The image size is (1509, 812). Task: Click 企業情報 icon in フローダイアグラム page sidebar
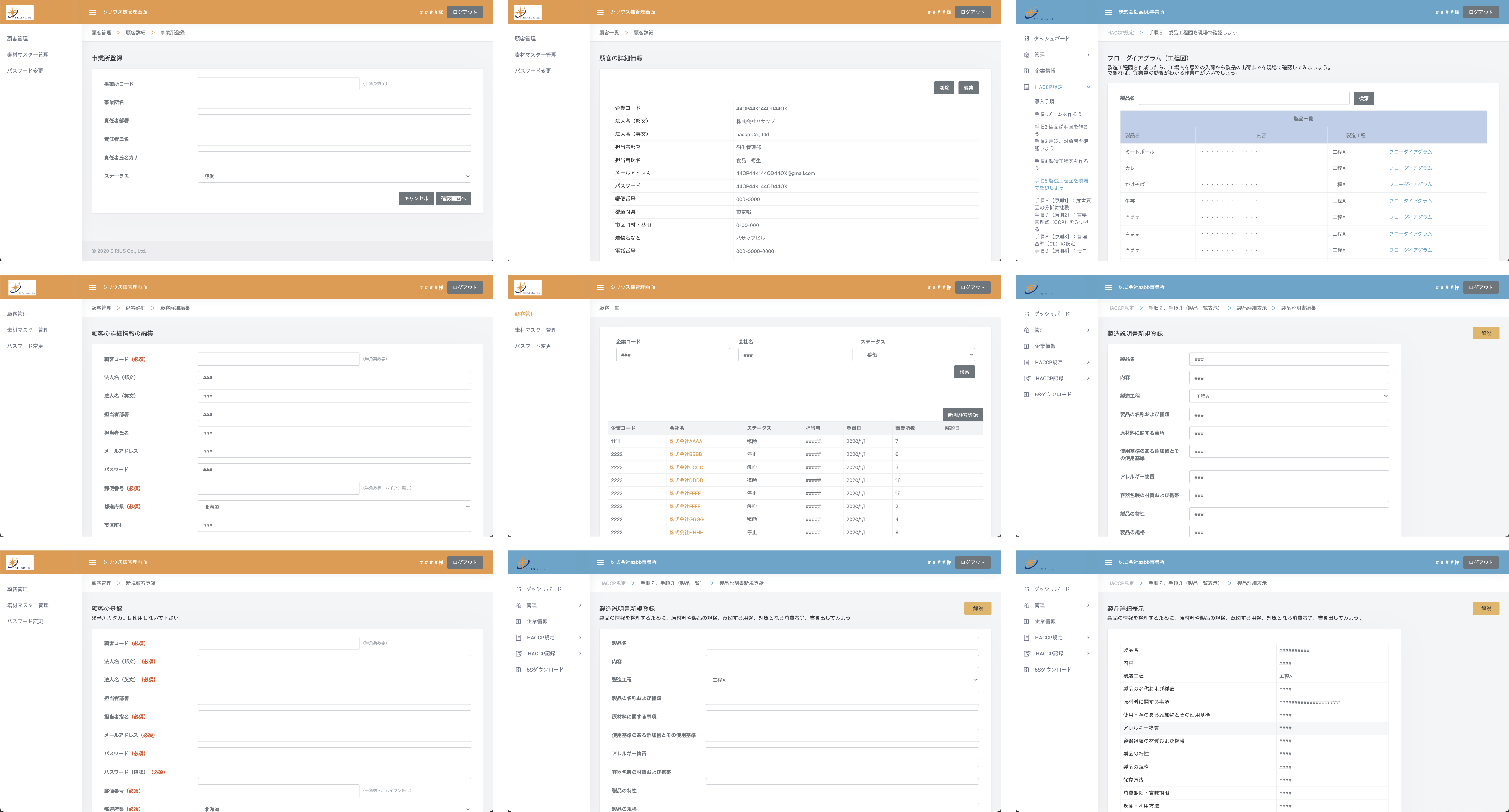(1026, 71)
